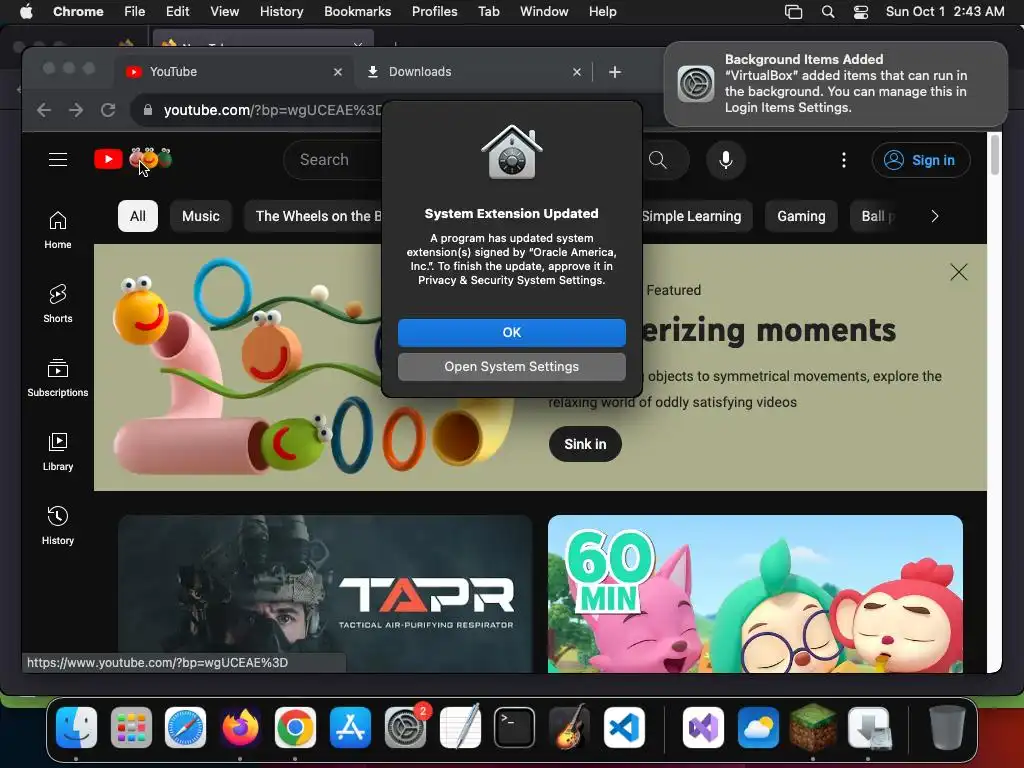Click the browser forward arrow
1024x768 pixels.
tap(76, 110)
